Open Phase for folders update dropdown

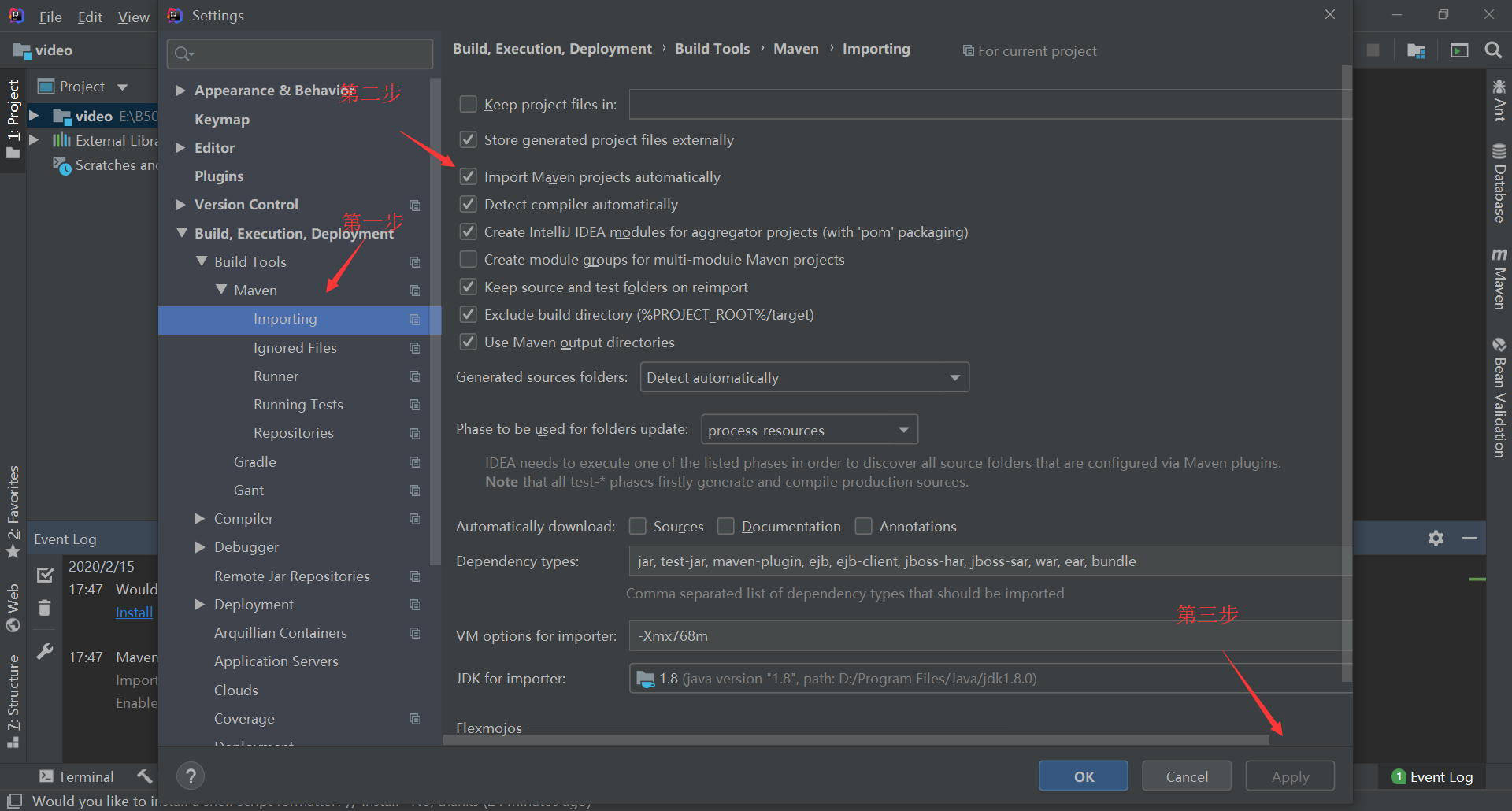810,430
